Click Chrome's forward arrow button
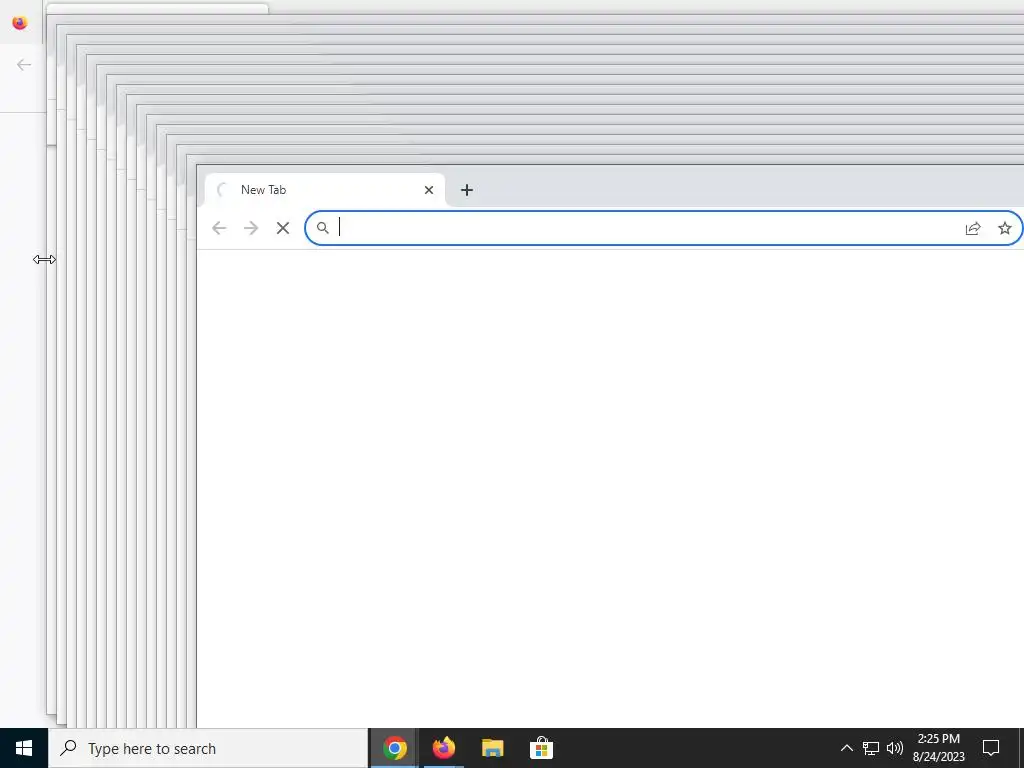The height and width of the screenshot is (768, 1024). pos(251,228)
